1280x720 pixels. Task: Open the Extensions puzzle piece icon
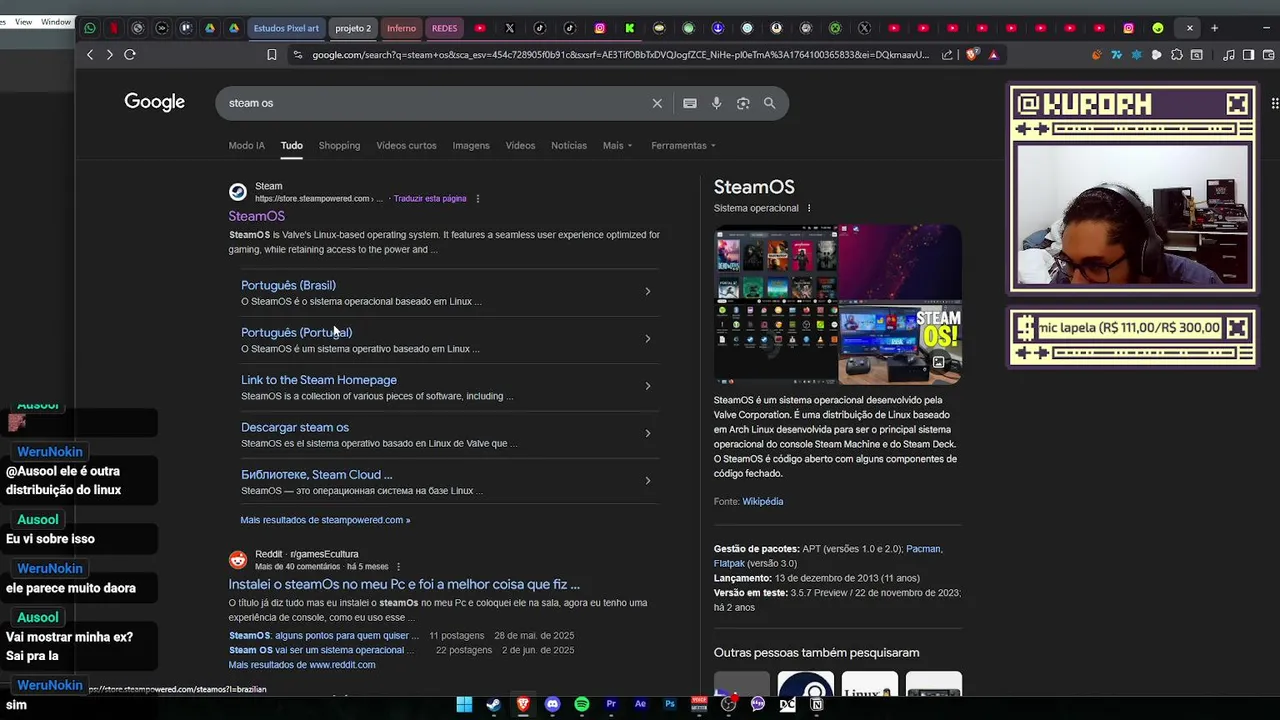point(1176,55)
